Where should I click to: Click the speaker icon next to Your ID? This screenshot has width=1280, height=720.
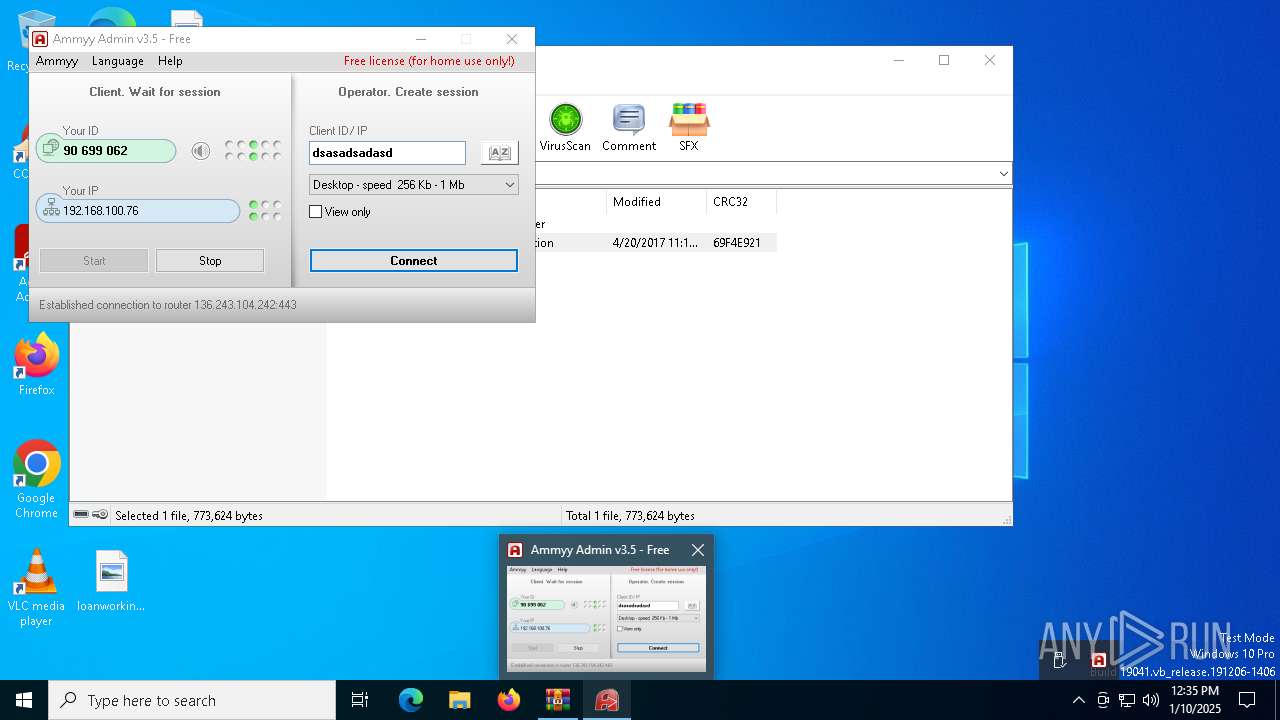pyautogui.click(x=201, y=151)
